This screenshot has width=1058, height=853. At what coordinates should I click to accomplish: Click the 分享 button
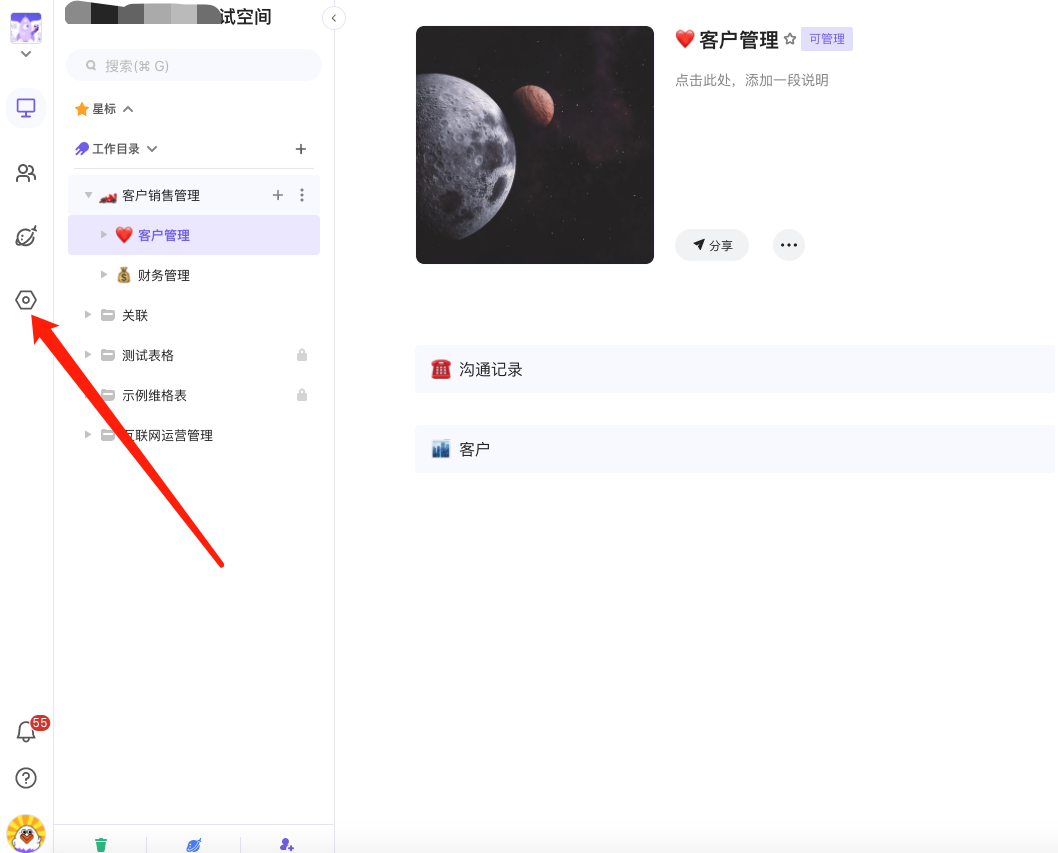tap(711, 244)
